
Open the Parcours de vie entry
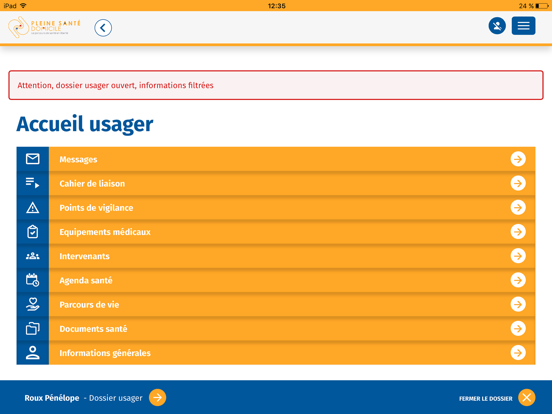tap(276, 305)
